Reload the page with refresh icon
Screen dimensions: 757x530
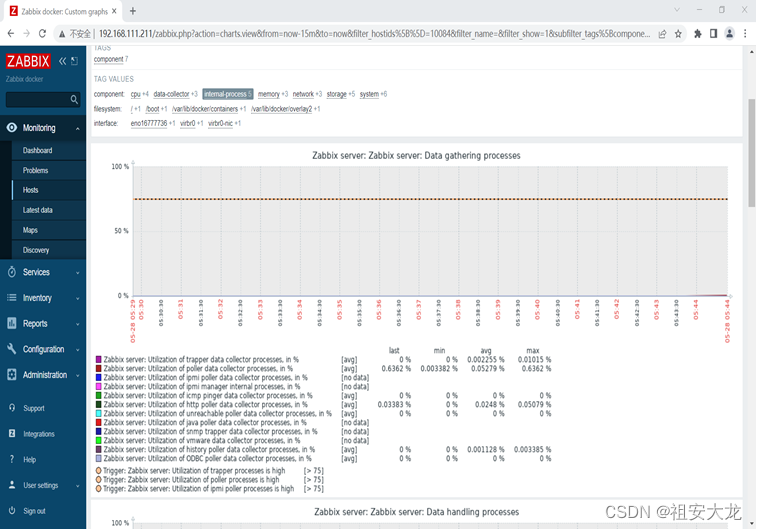click(x=42, y=33)
